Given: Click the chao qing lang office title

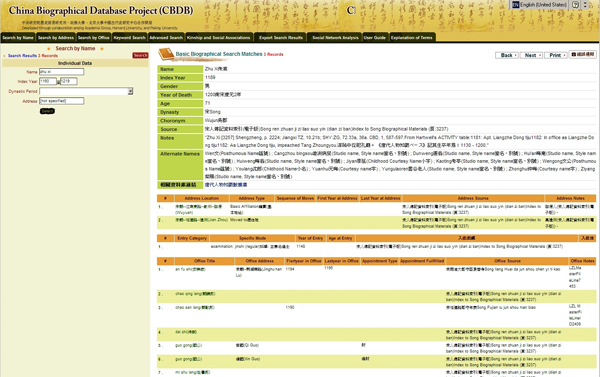Looking at the screenshot, I should (x=195, y=294).
